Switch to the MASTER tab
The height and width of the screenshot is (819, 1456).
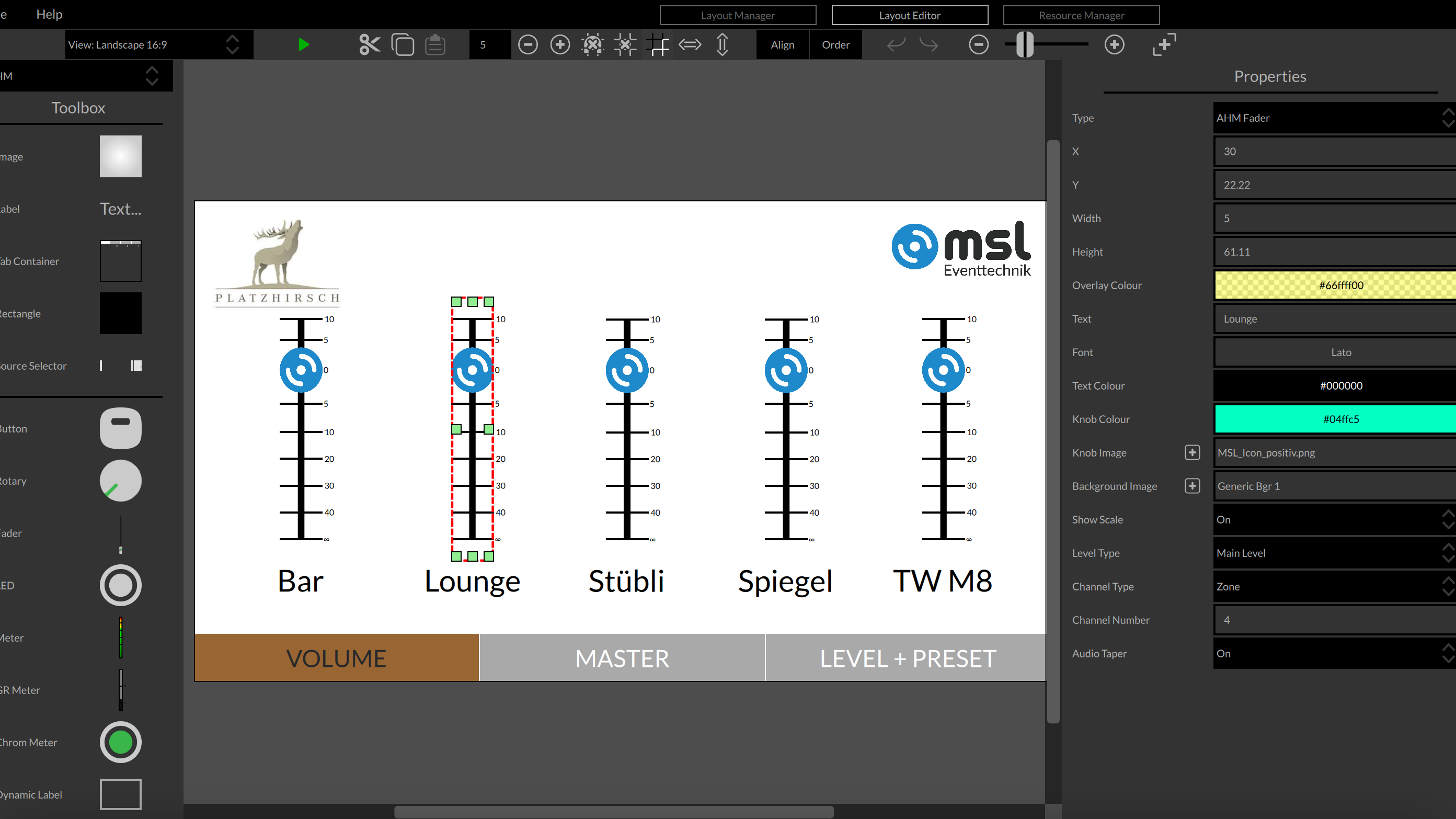[x=621, y=658]
